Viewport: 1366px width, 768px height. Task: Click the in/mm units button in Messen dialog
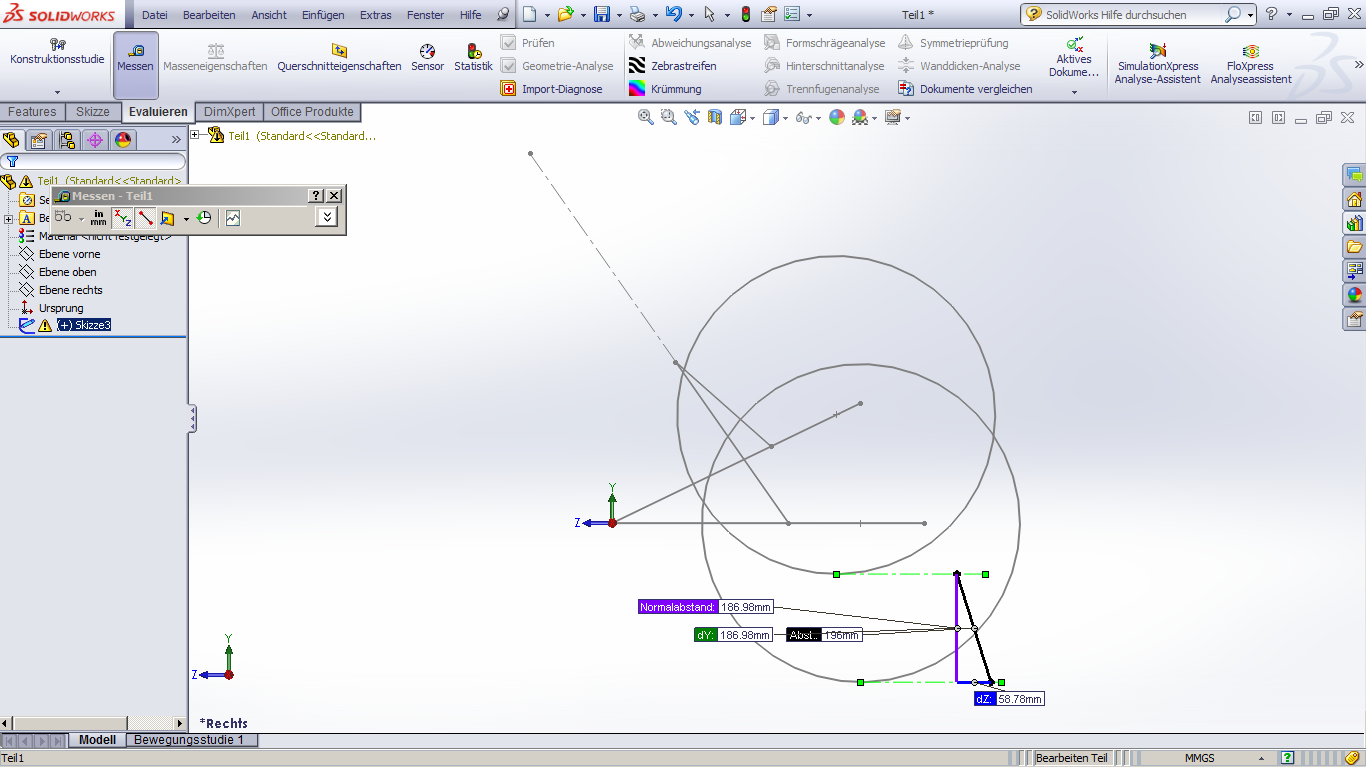point(98,218)
